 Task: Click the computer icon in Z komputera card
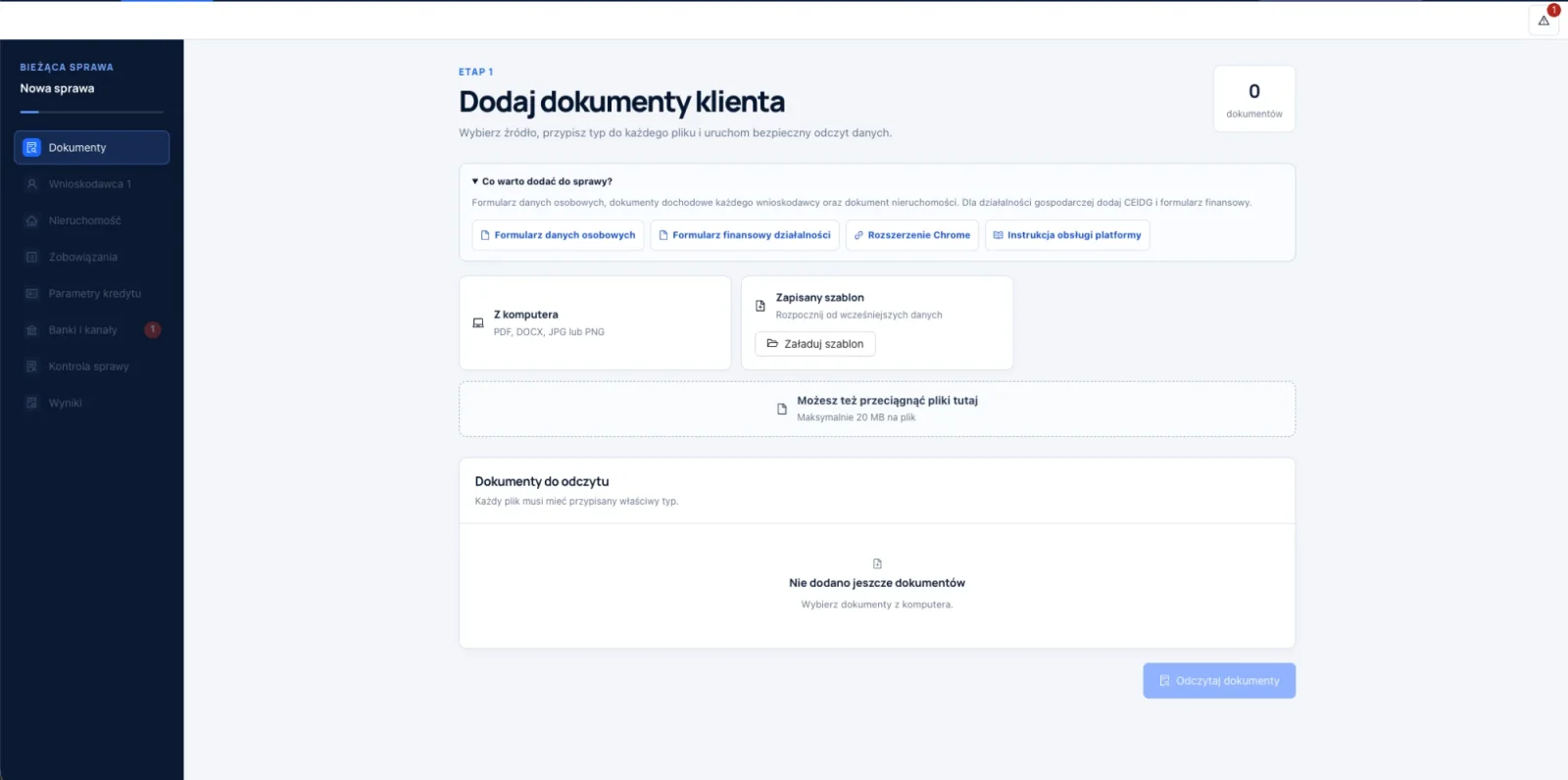pyautogui.click(x=478, y=323)
